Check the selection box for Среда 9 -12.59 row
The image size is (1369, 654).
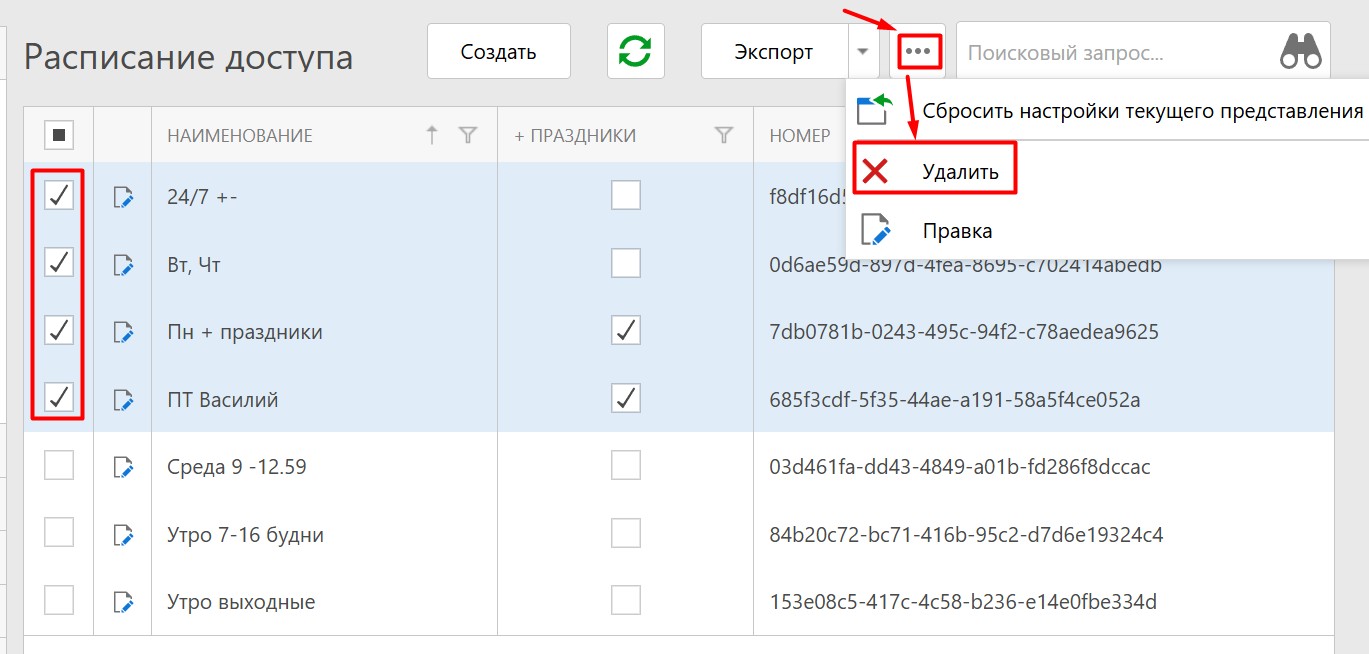click(x=59, y=465)
